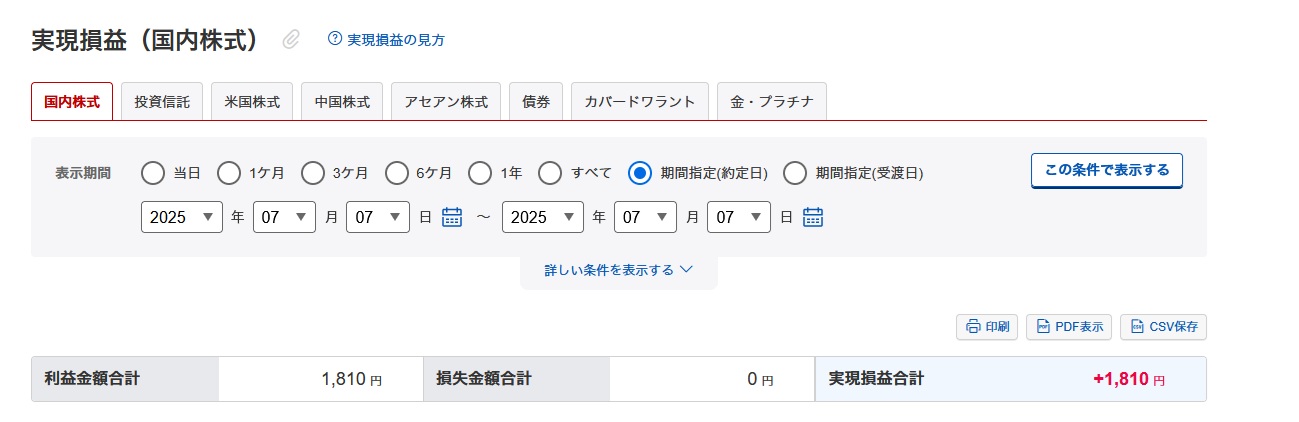The height and width of the screenshot is (422, 1299).
Task: Open the end date calendar picker
Action: [x=812, y=217]
